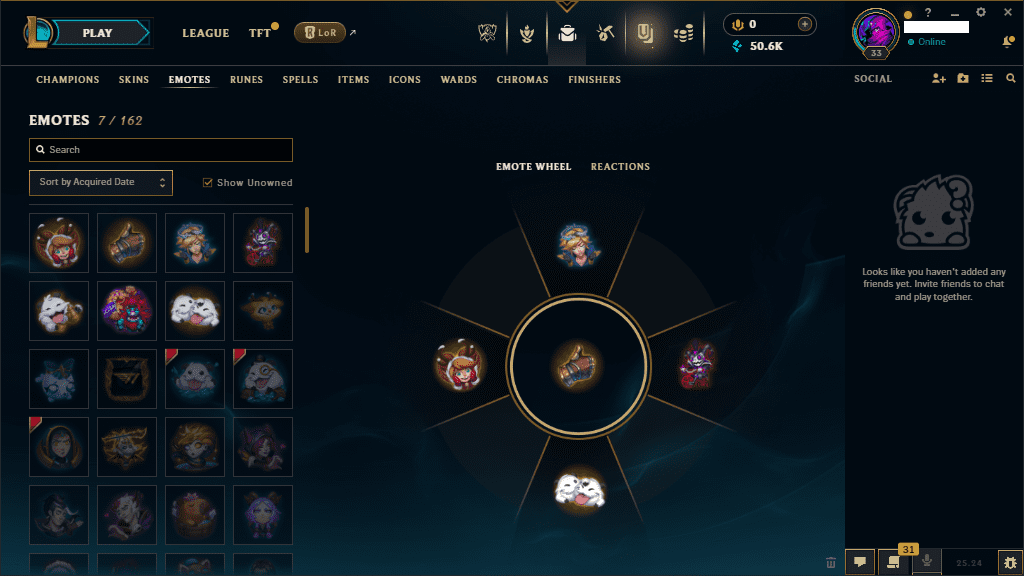
Task: Switch to the Reactions tab
Action: (x=620, y=167)
